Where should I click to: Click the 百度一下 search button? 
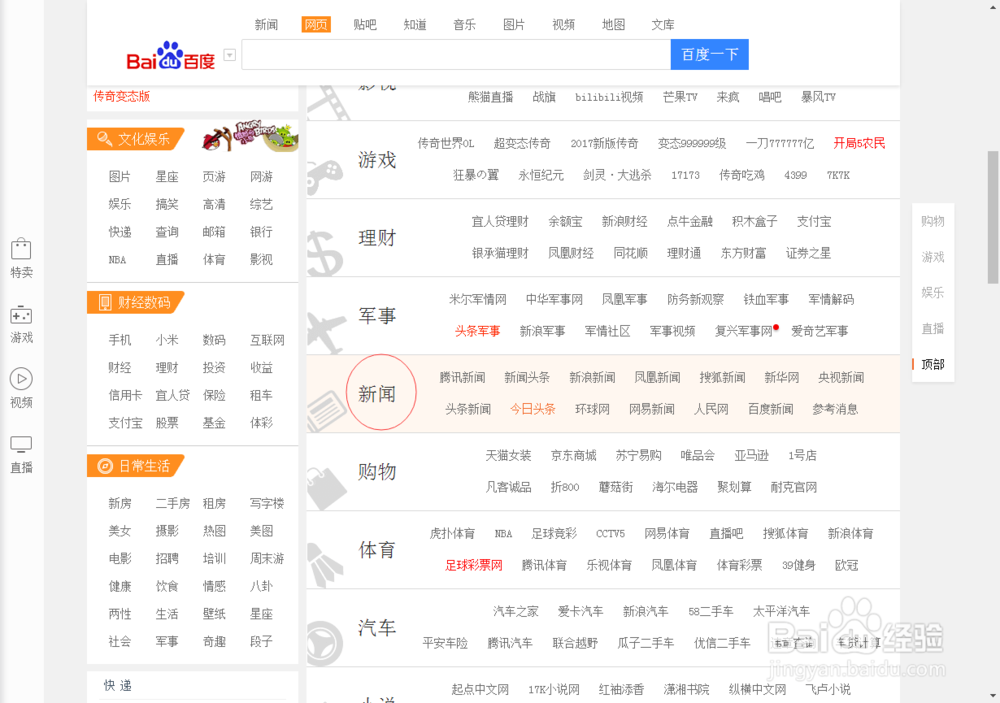pos(709,54)
